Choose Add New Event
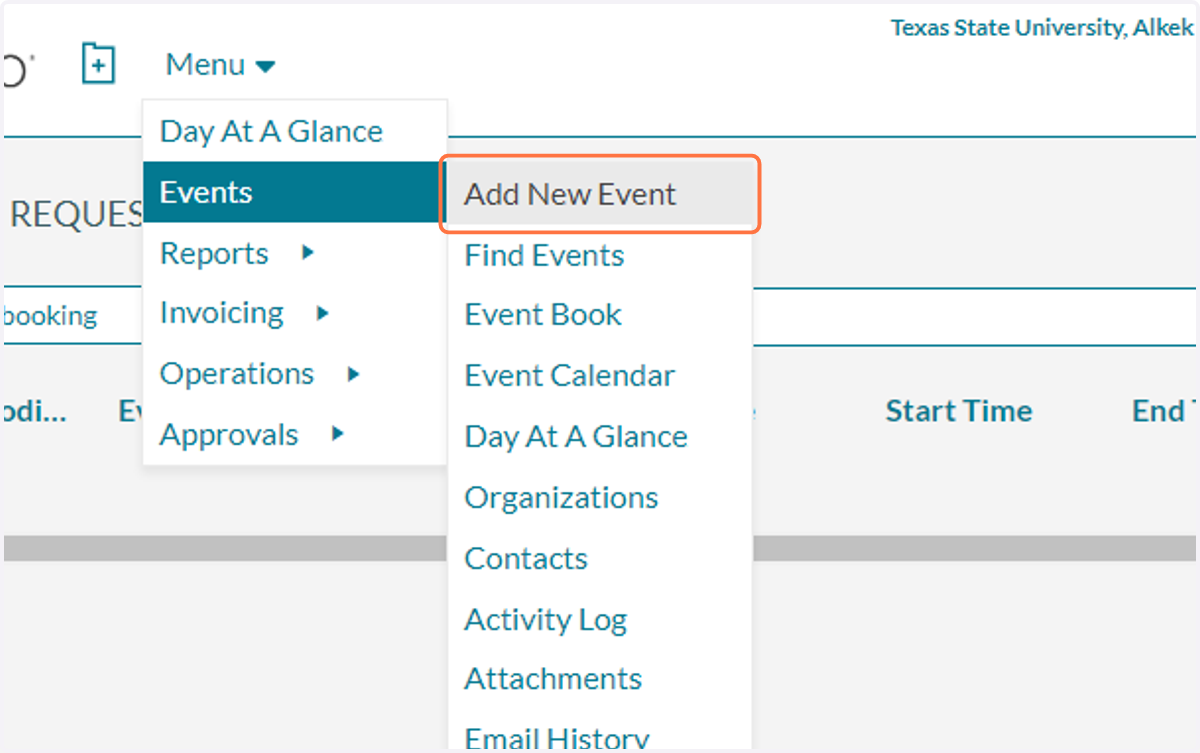 (x=600, y=194)
